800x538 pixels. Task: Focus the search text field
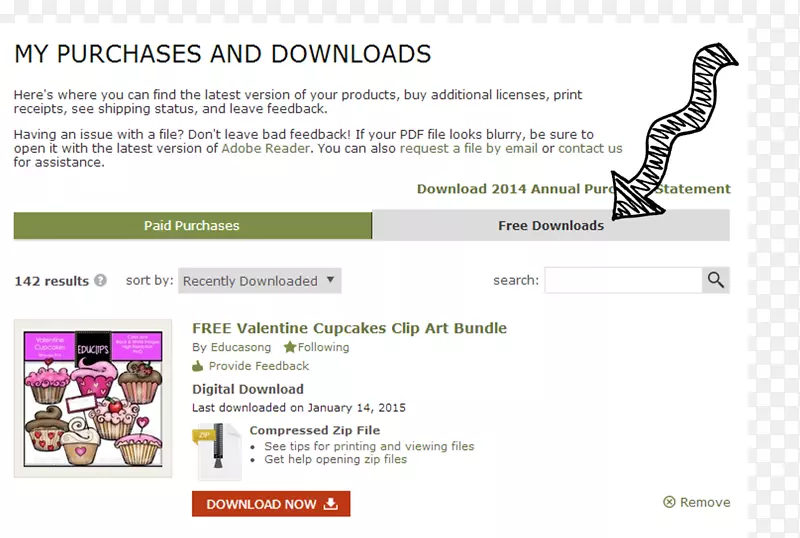tap(623, 280)
